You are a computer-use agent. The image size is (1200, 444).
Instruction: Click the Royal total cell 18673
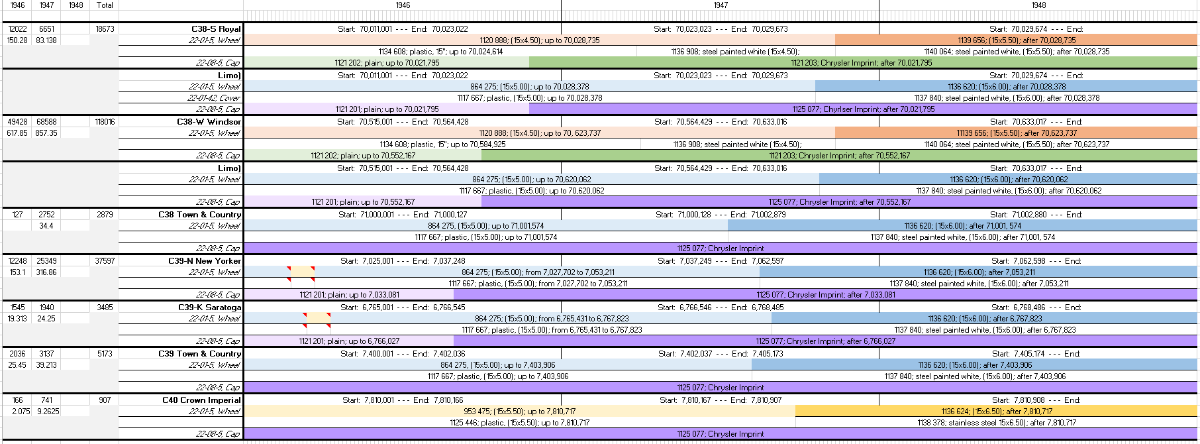[106, 30]
